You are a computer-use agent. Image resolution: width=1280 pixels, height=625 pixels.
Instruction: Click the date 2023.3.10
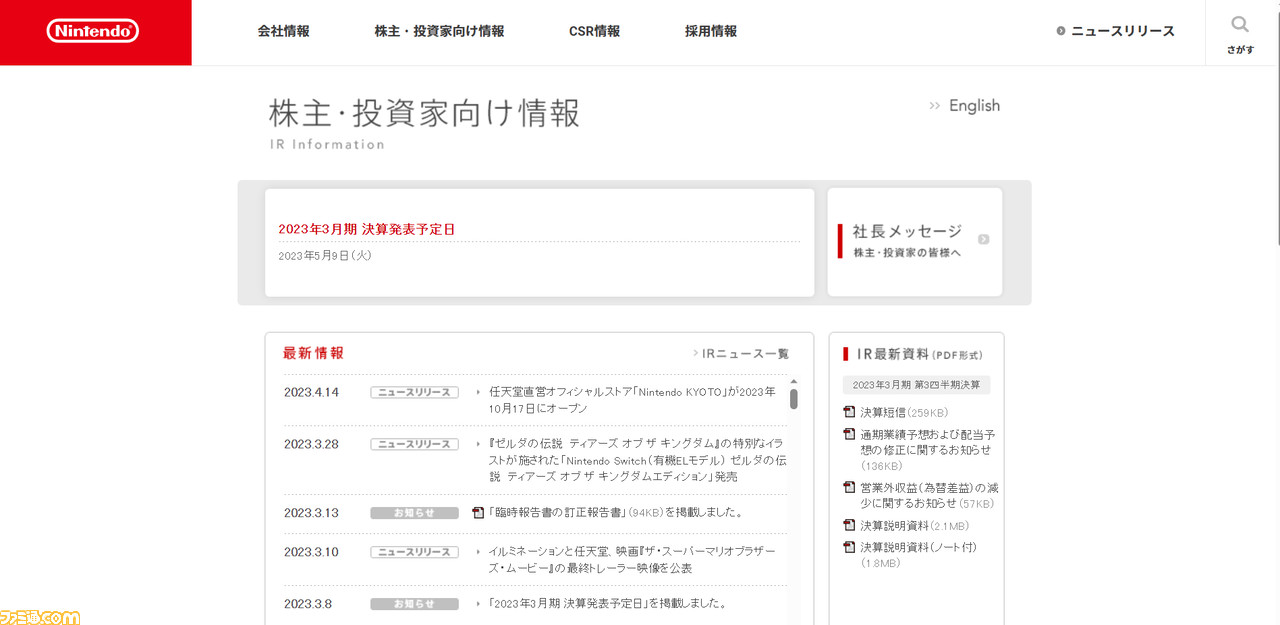311,552
